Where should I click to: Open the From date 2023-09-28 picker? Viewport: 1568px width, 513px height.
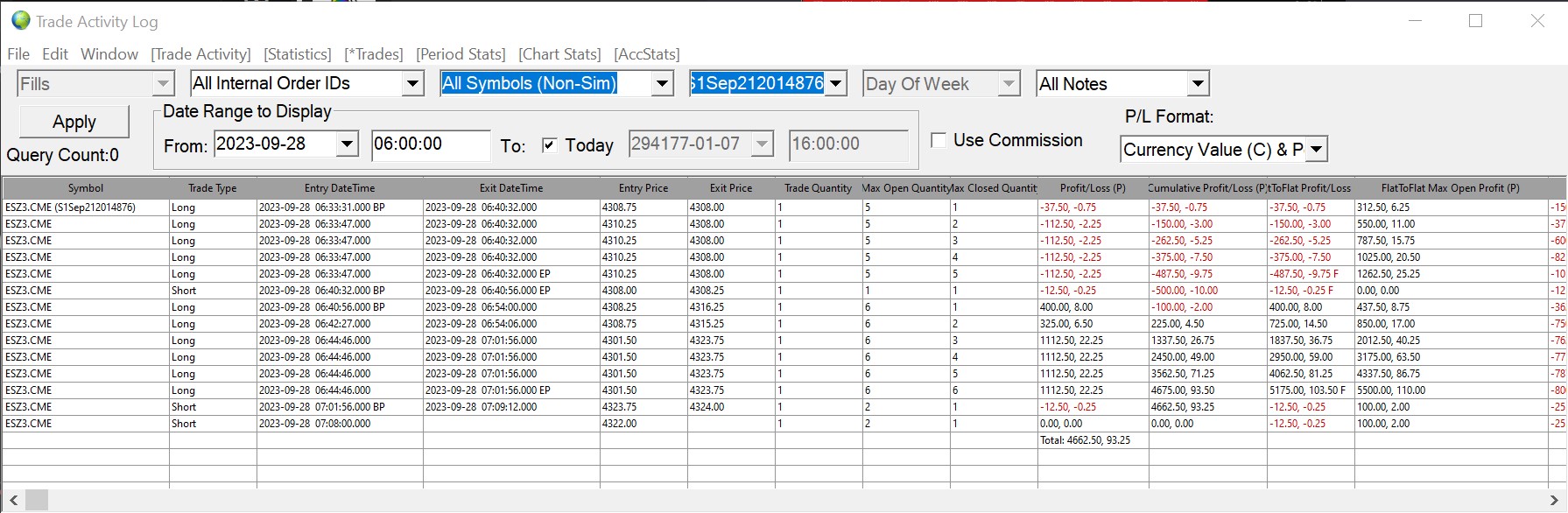(x=348, y=144)
